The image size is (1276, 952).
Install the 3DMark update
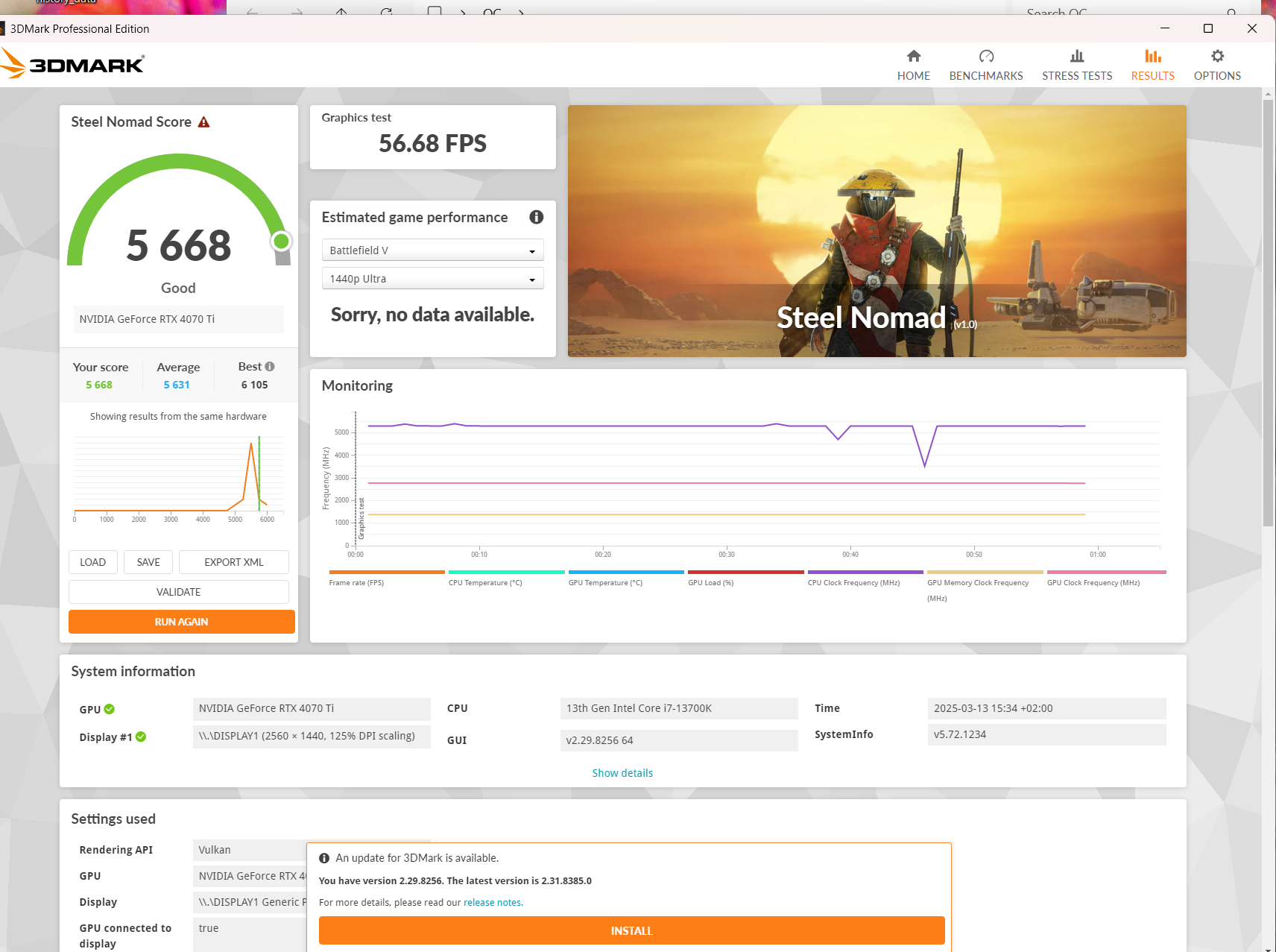pyautogui.click(x=632, y=930)
